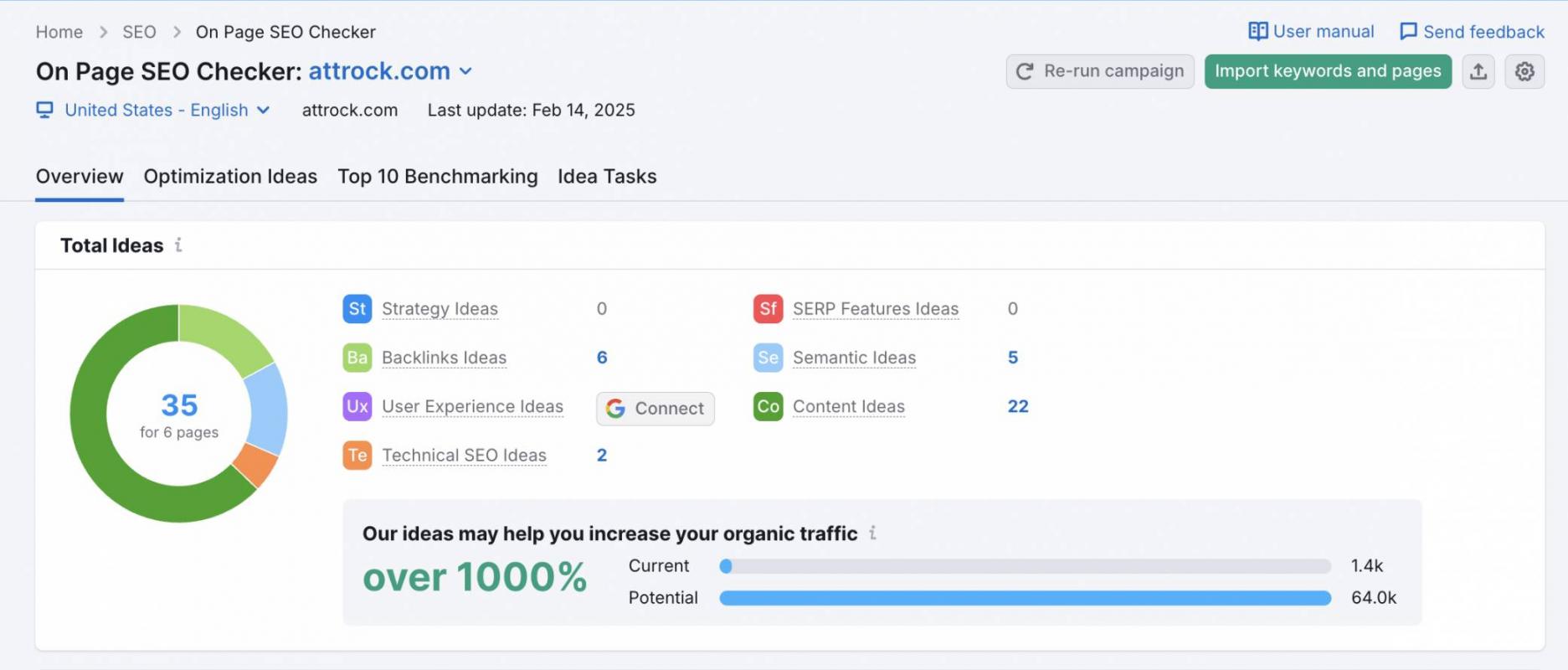
Task: Click the 35 total ideas number
Action: coord(179,405)
